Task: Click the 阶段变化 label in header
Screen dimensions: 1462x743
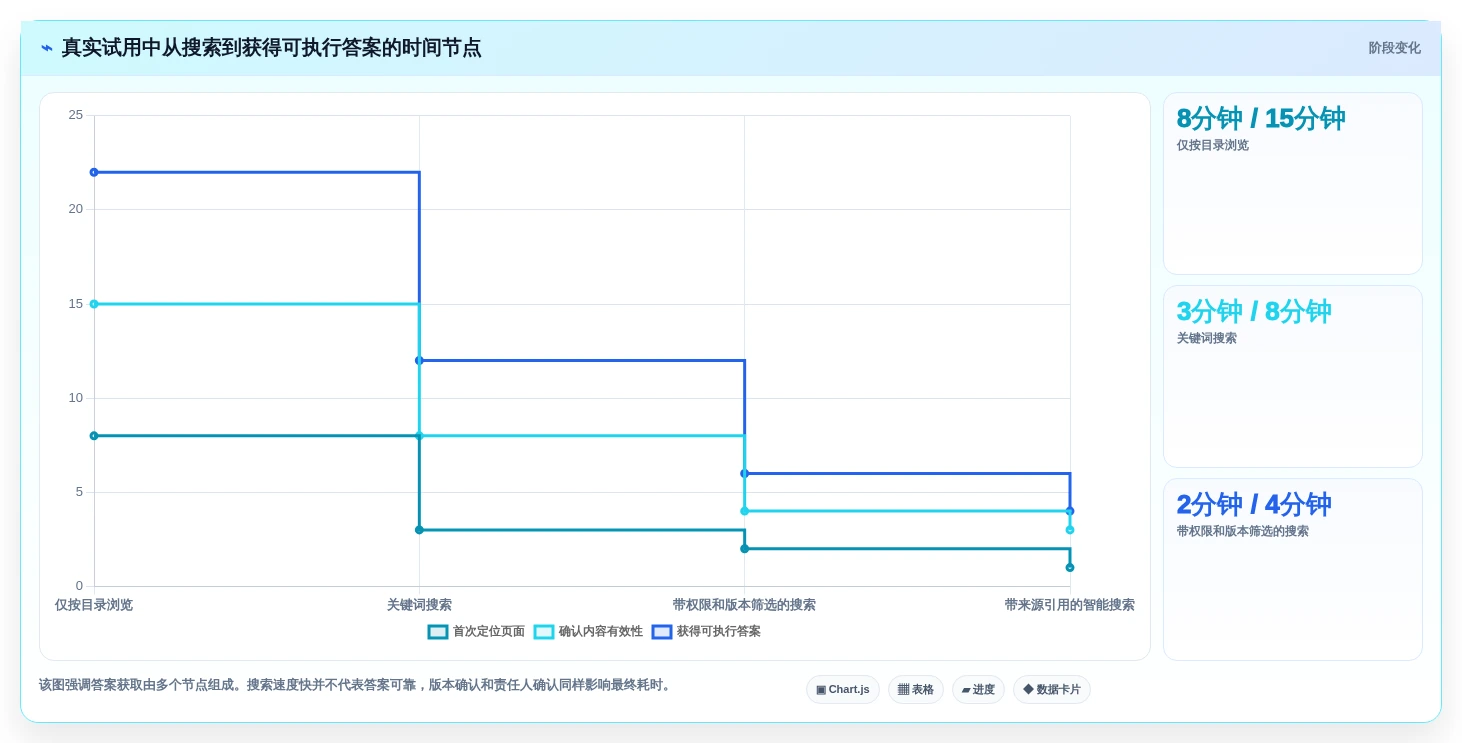Action: click(1394, 48)
